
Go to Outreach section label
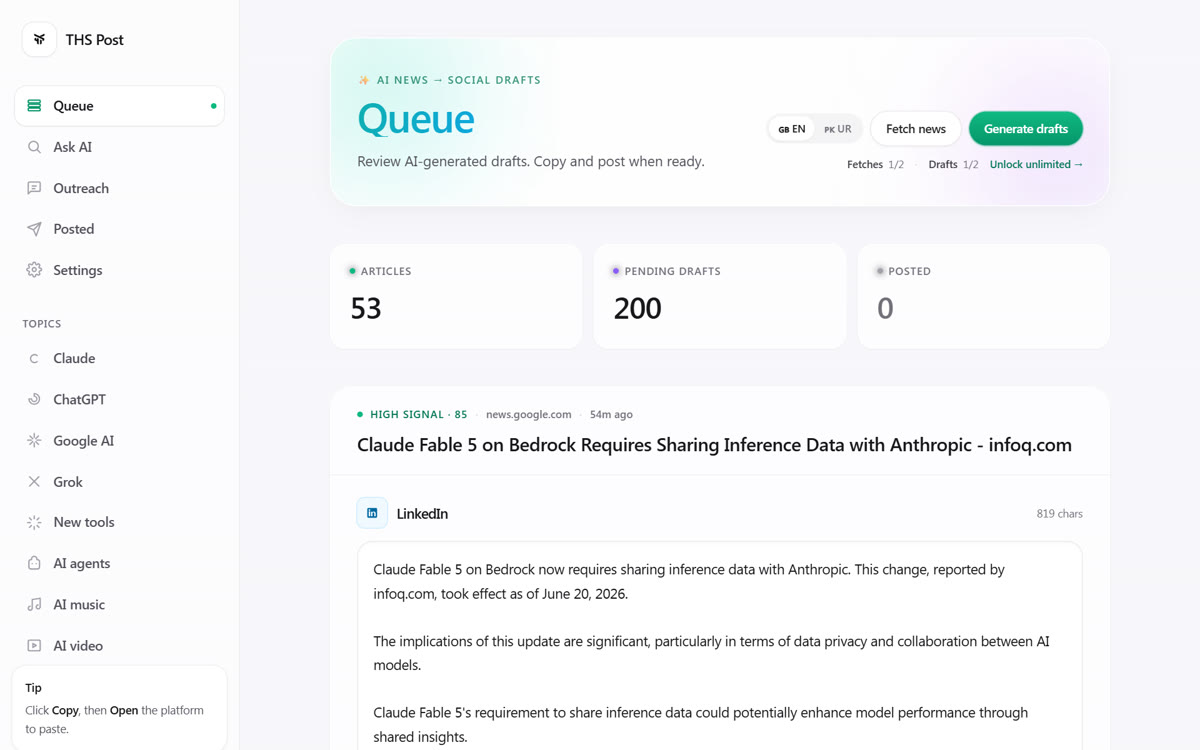(x=81, y=188)
